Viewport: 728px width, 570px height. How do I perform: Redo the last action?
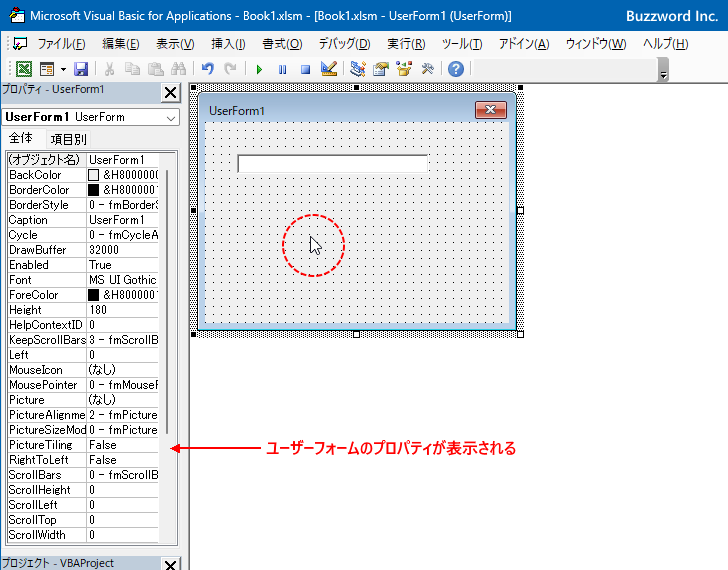coord(230,69)
